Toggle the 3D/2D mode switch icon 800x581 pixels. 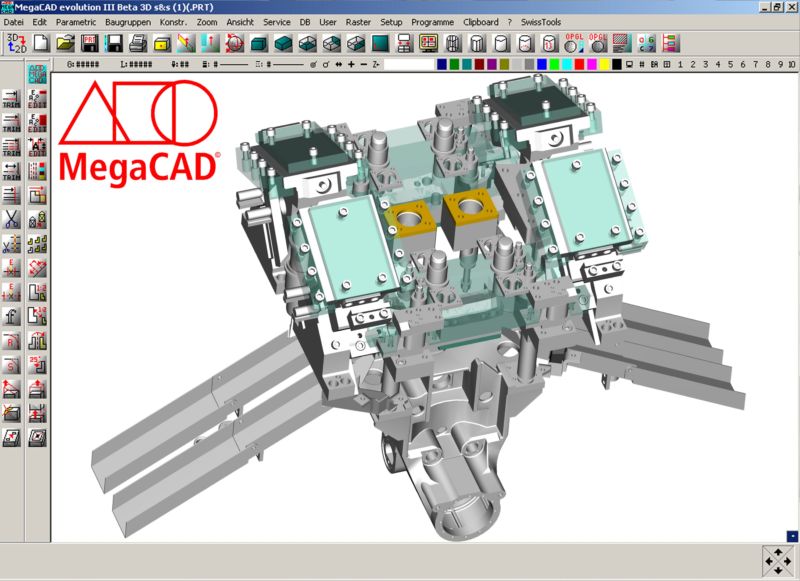[16, 42]
